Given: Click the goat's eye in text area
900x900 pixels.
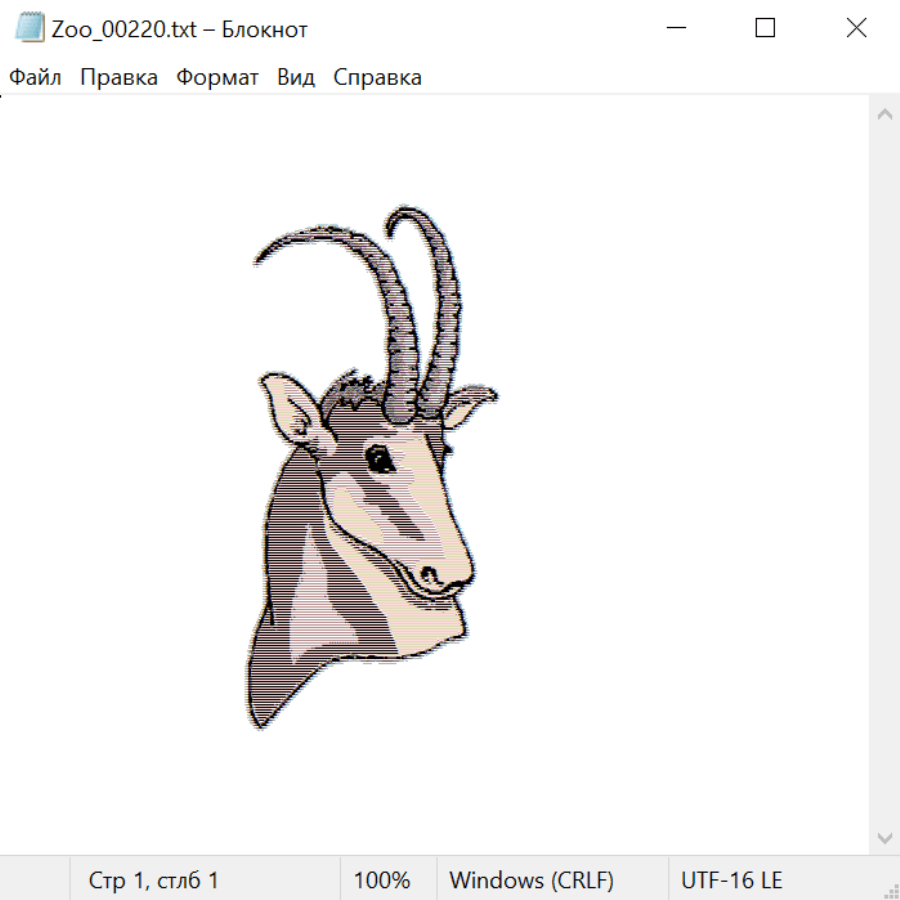Looking at the screenshot, I should [379, 458].
